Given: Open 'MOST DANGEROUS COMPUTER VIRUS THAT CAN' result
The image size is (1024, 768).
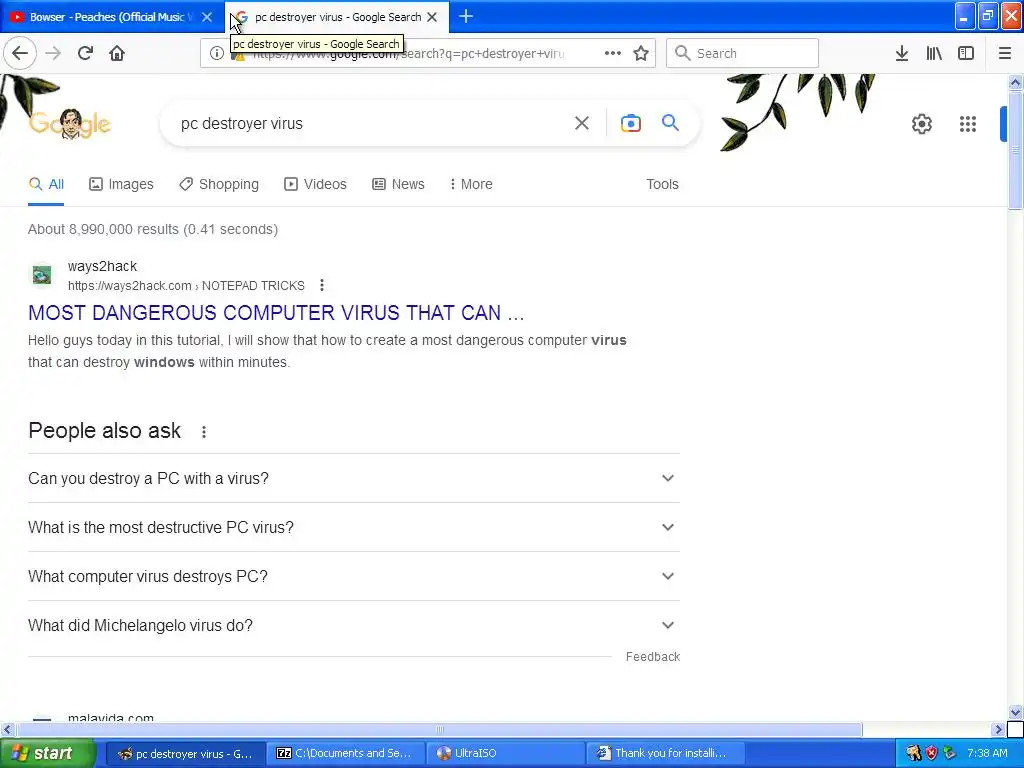Looking at the screenshot, I should pyautogui.click(x=276, y=313).
